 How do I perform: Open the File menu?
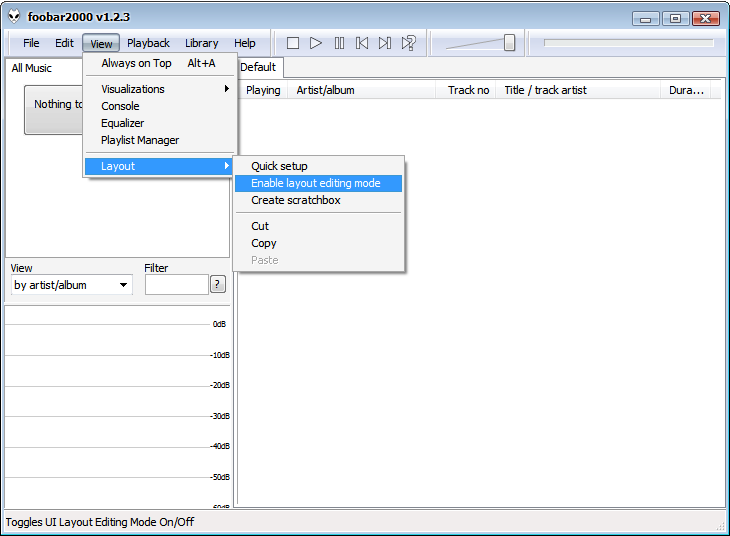point(31,43)
